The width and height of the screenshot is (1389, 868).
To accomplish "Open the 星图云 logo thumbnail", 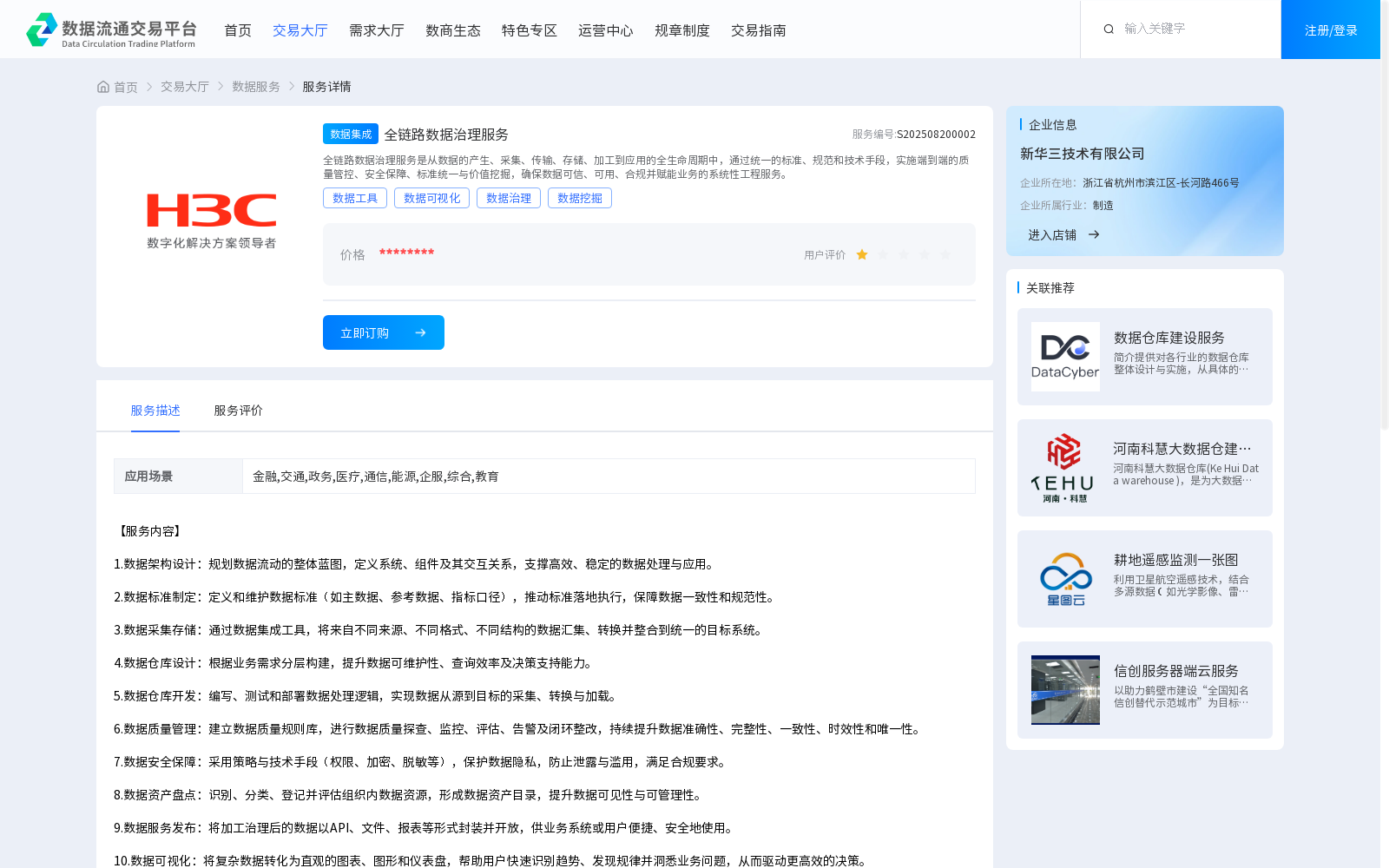I will coord(1065,579).
